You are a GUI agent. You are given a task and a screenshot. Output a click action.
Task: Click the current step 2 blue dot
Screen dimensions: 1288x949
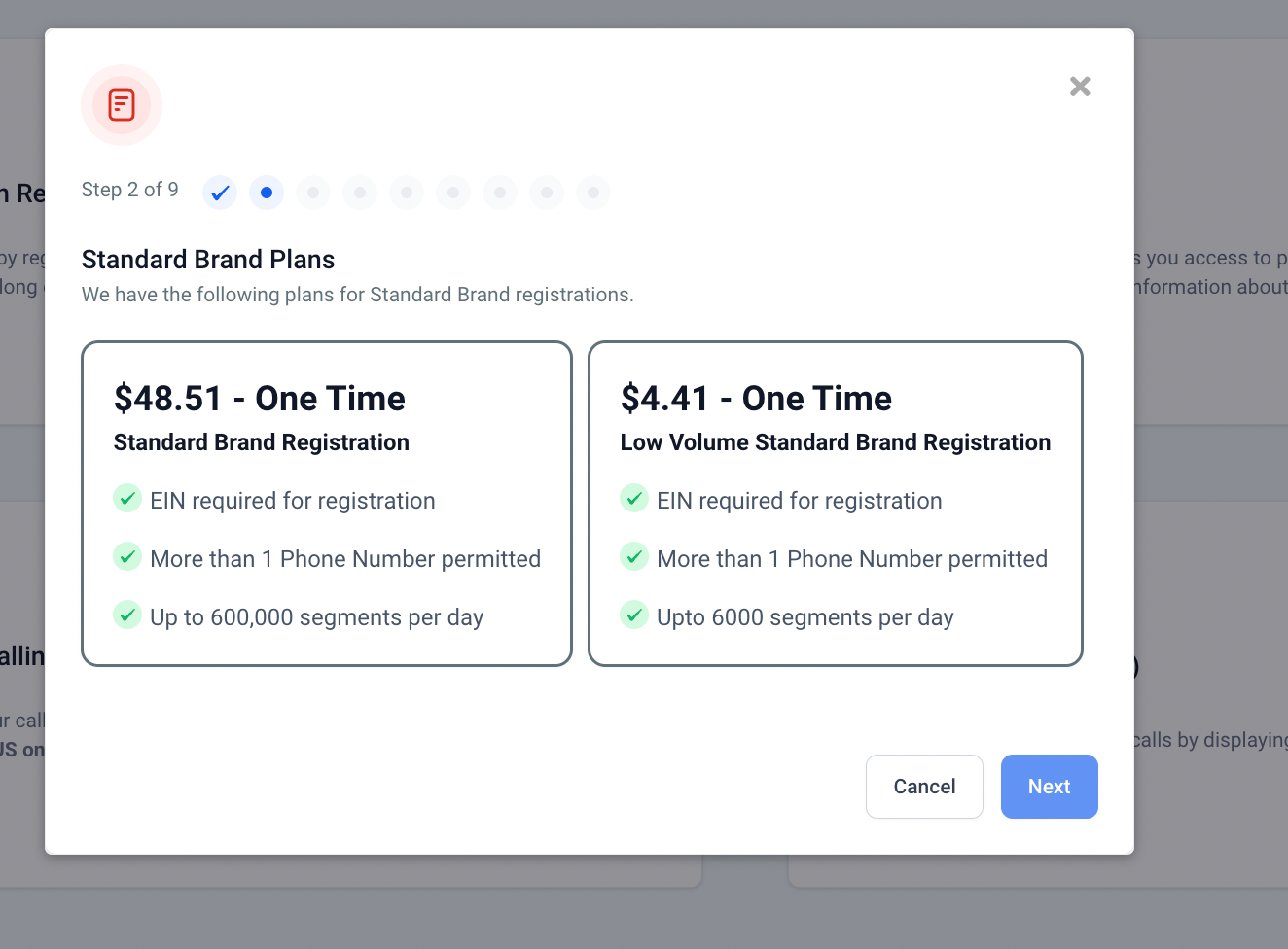coord(267,193)
